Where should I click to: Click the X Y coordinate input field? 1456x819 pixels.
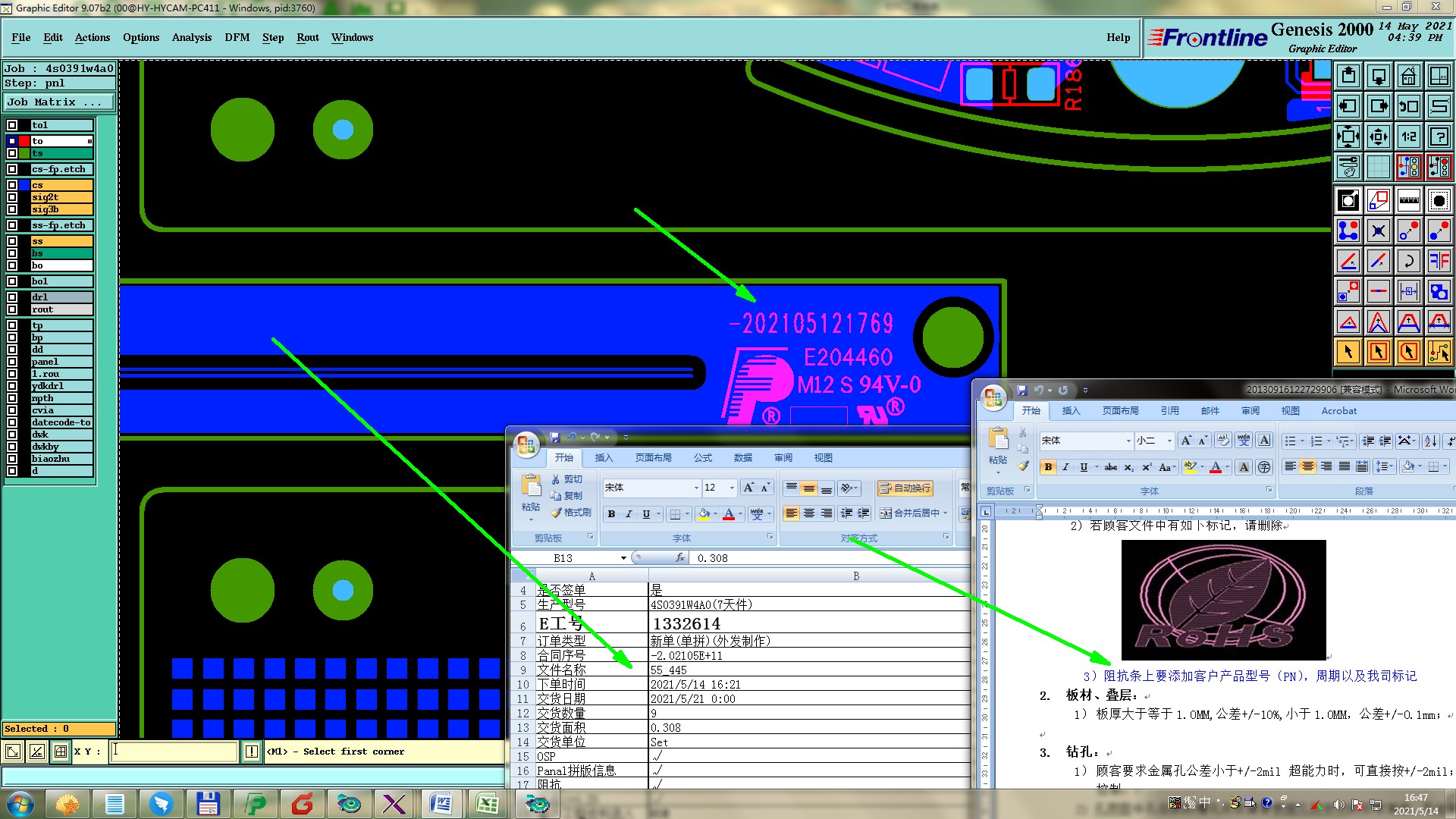(174, 752)
